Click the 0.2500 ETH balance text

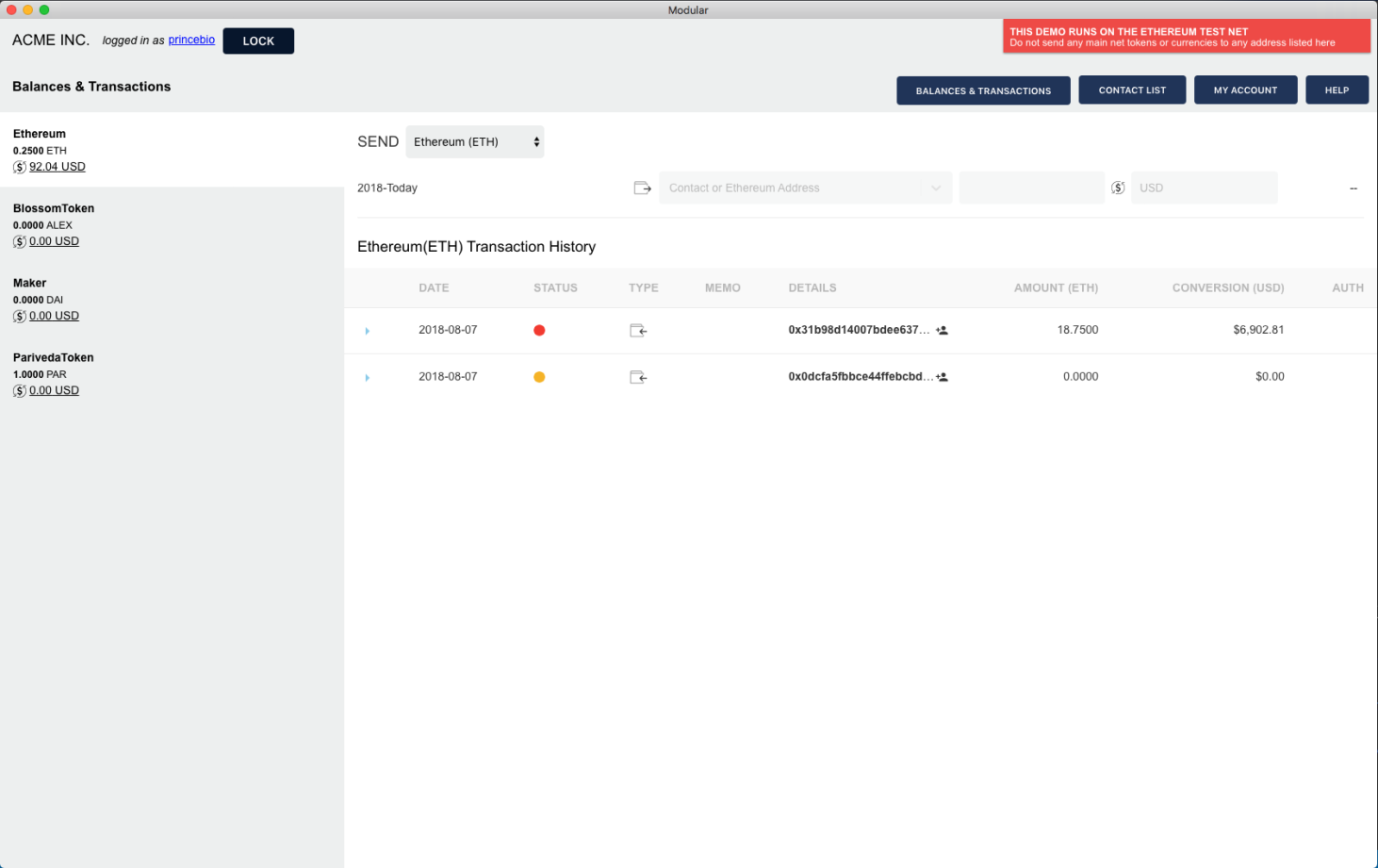click(x=40, y=151)
